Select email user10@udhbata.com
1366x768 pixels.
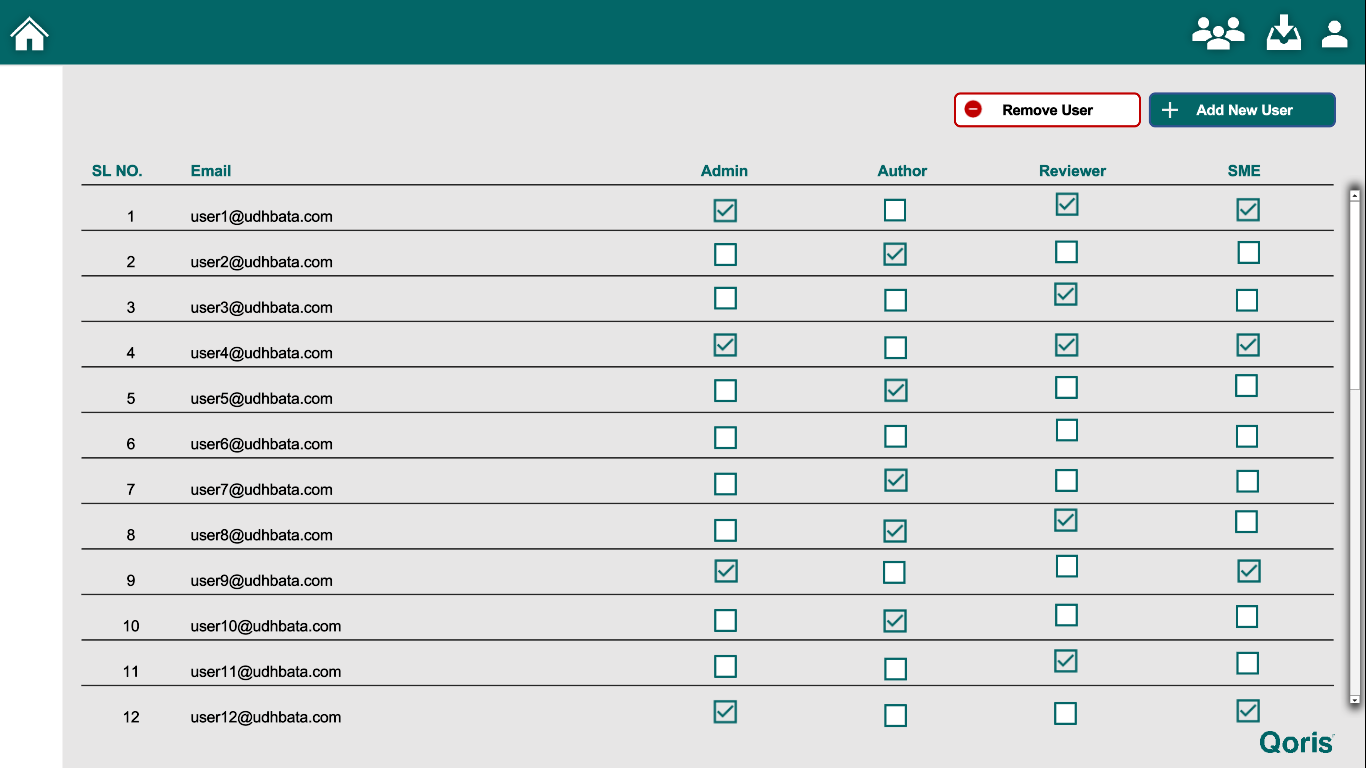click(x=266, y=626)
